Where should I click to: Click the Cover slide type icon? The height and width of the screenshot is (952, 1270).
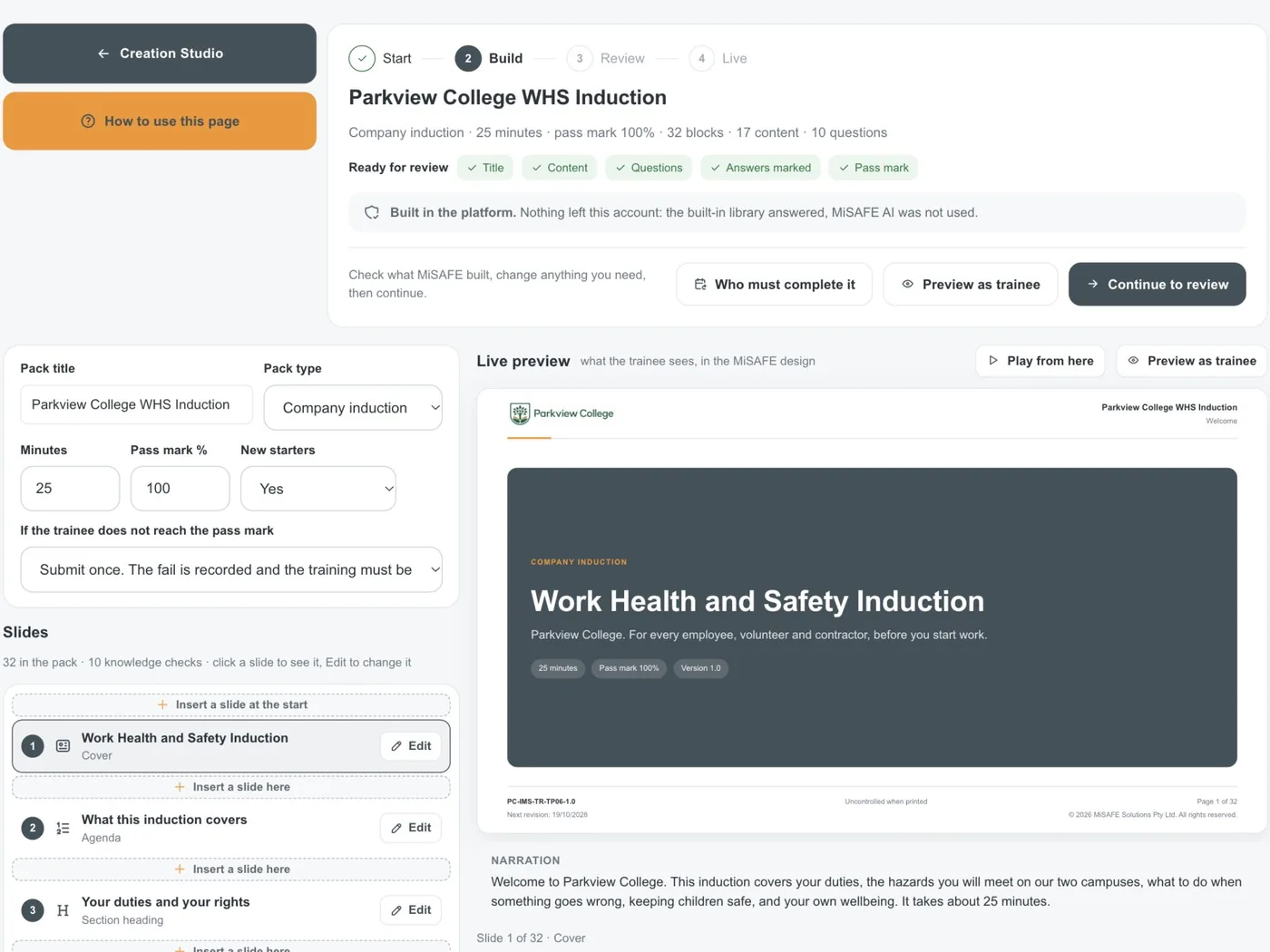point(63,746)
